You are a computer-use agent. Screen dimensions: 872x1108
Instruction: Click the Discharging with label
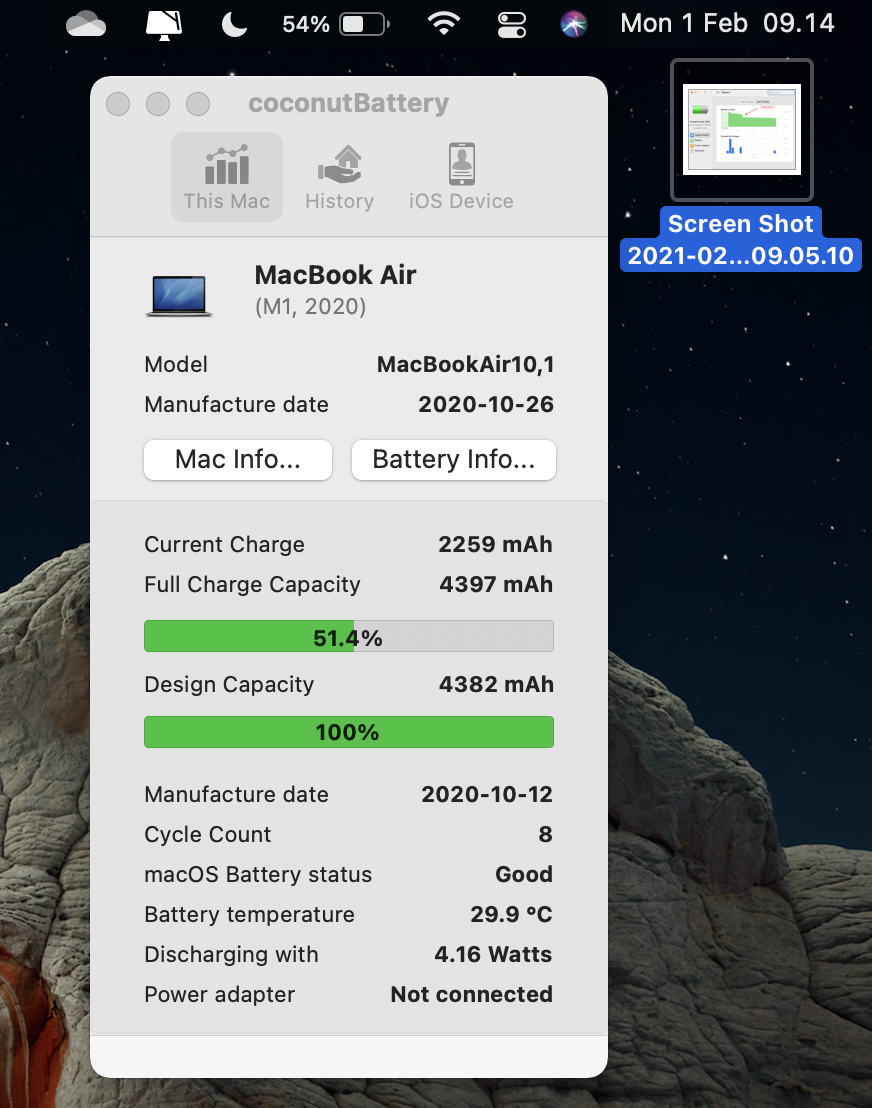pos(231,955)
